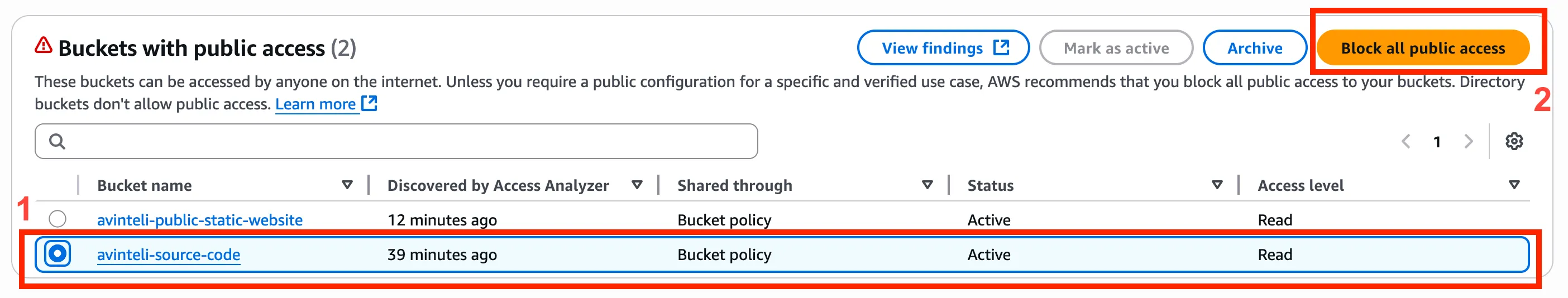The image size is (1568, 298).
Task: Select avinteli-public-static-website radio button
Action: pos(58,218)
